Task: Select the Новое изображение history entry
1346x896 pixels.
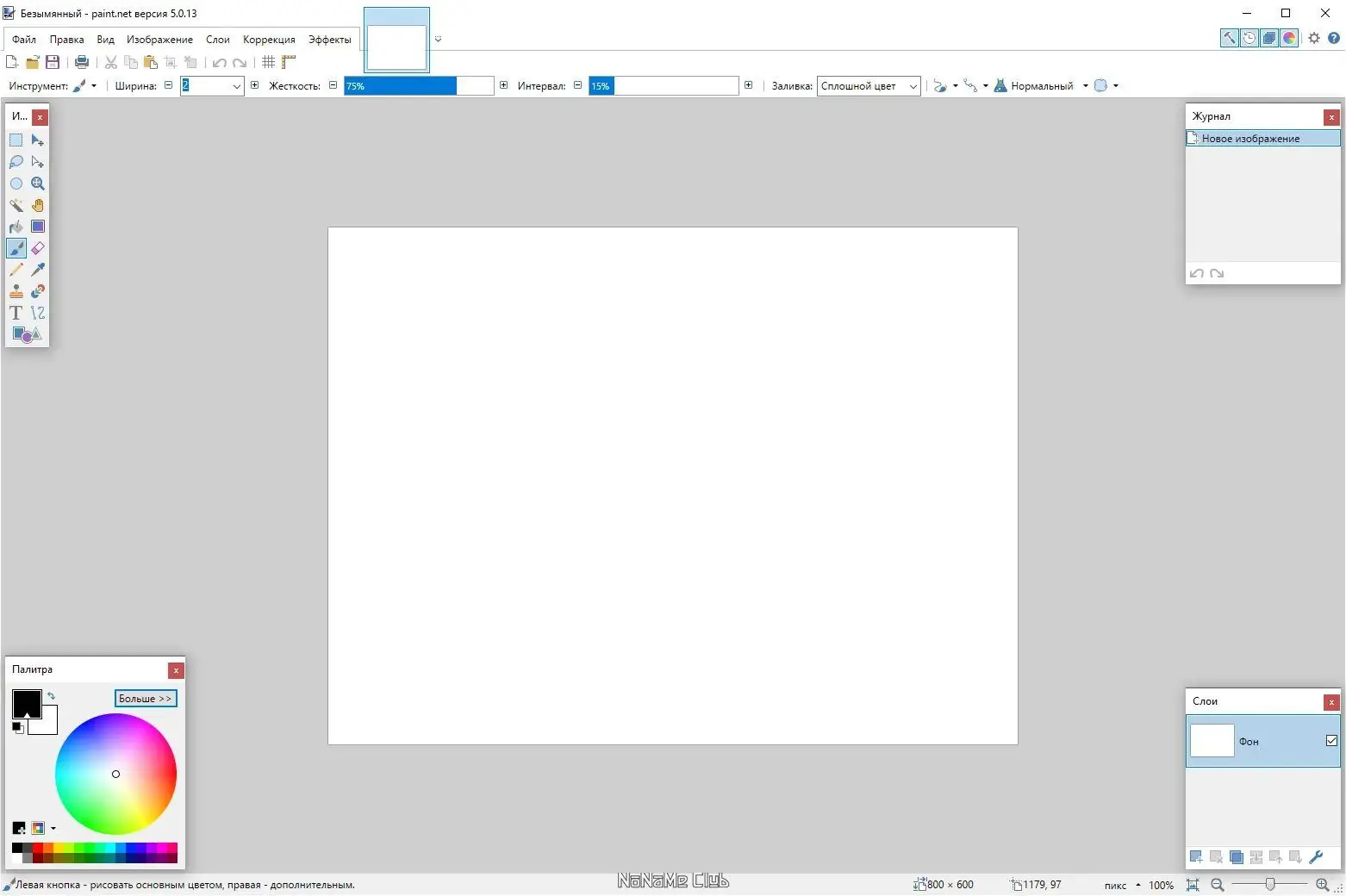Action: (x=1262, y=138)
